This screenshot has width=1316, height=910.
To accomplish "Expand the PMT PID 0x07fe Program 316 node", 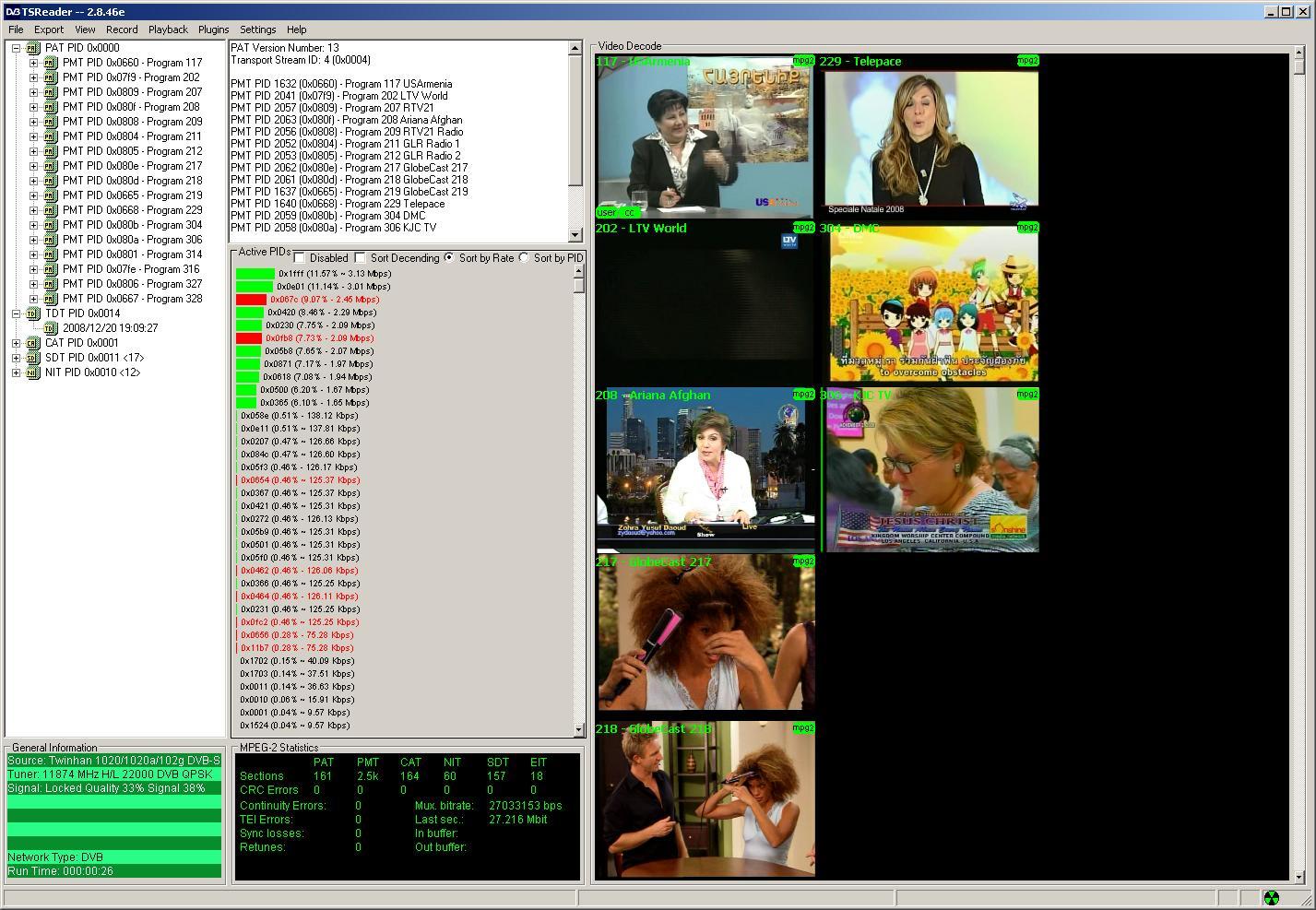I will coord(33,269).
